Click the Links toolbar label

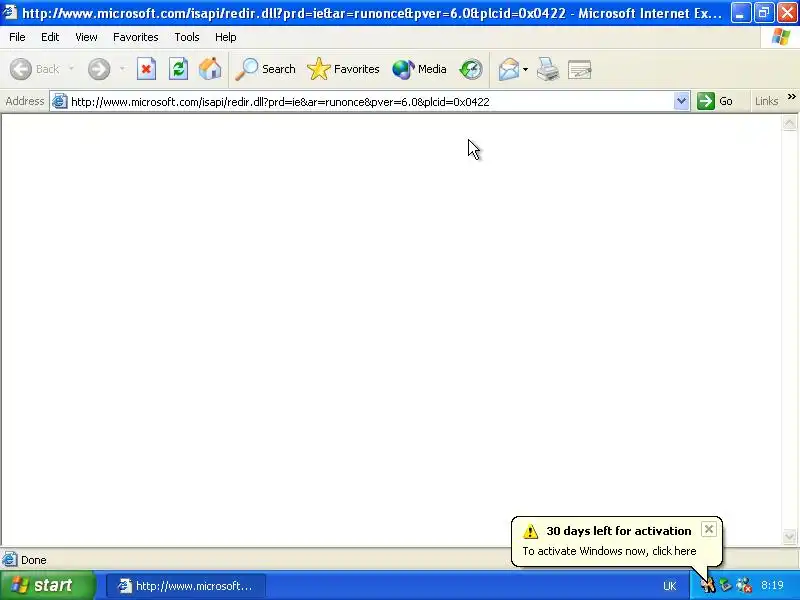coord(766,101)
